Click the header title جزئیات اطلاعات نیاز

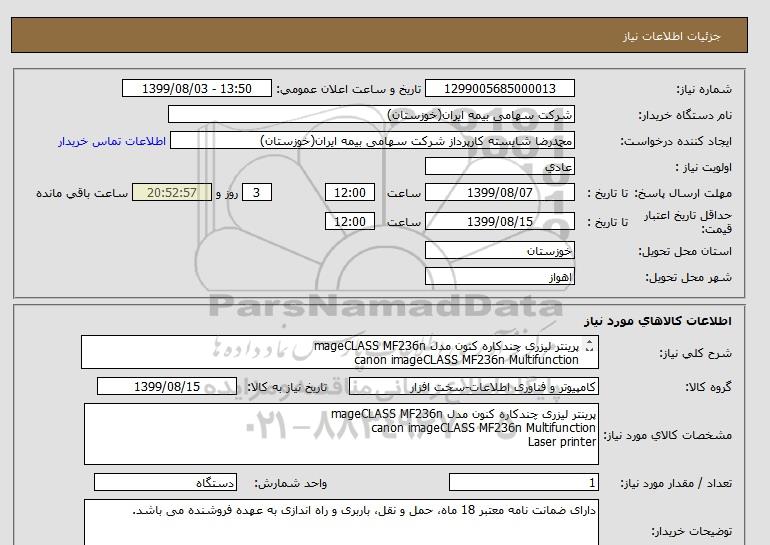(x=671, y=36)
